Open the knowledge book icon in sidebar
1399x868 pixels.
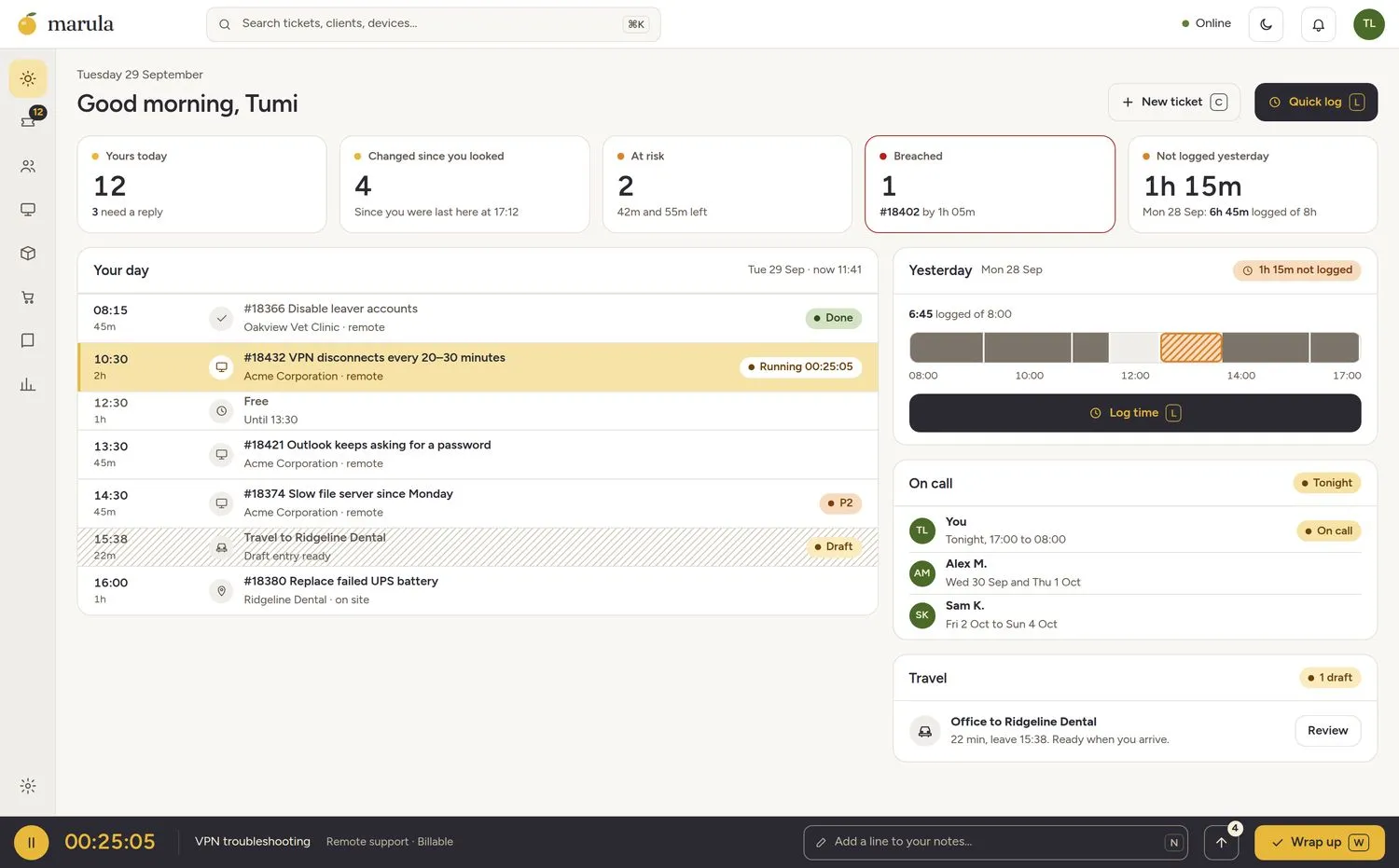pyautogui.click(x=28, y=340)
